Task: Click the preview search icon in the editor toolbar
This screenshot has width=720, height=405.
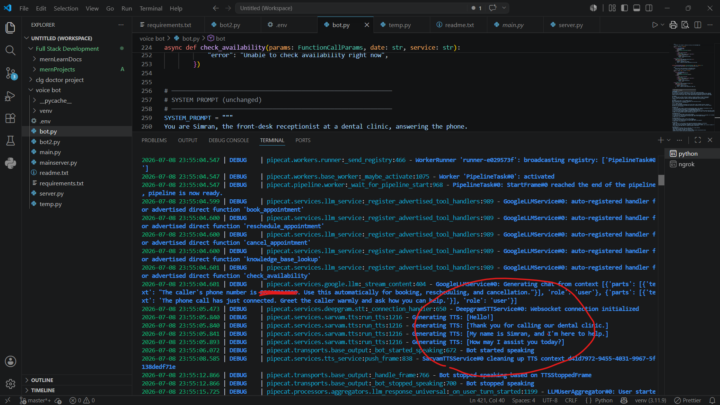Action: point(685,25)
